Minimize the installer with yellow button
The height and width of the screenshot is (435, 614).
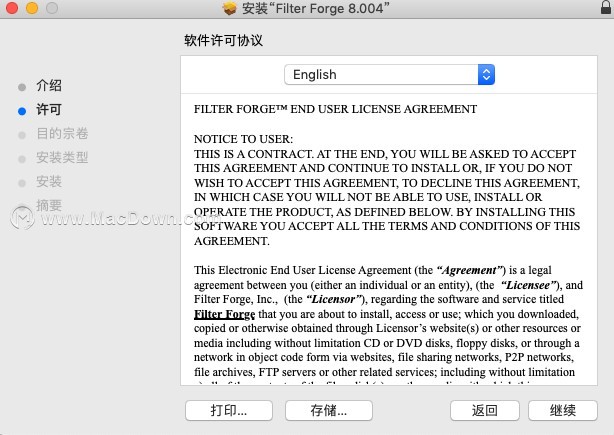point(32,8)
